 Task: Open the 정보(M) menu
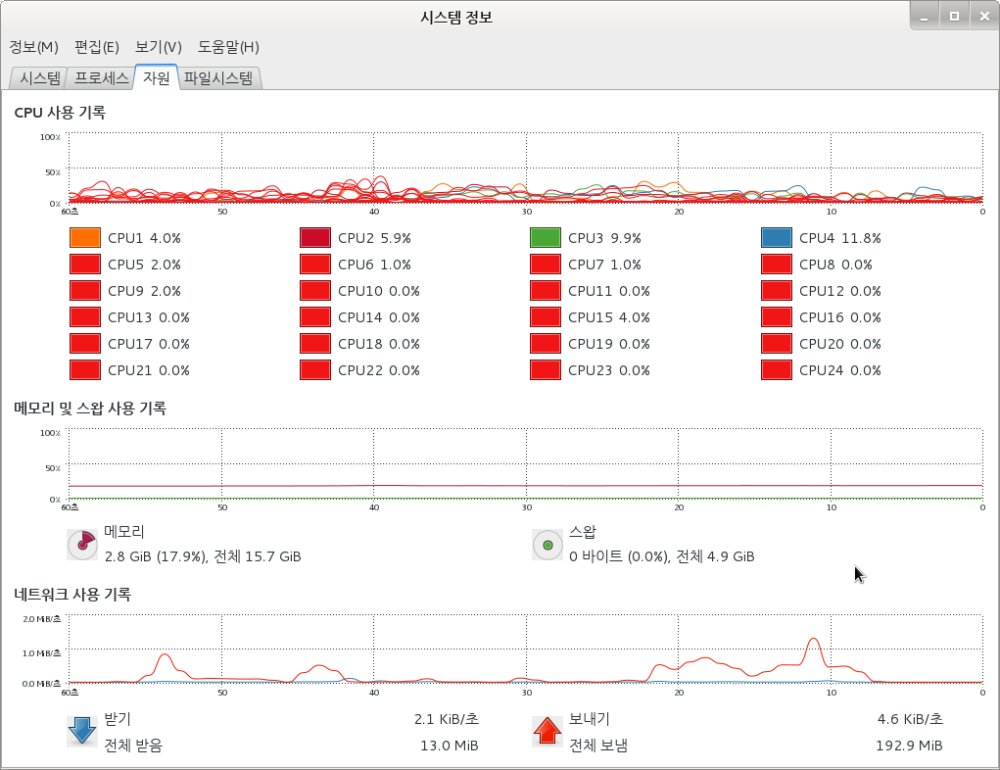click(x=34, y=47)
